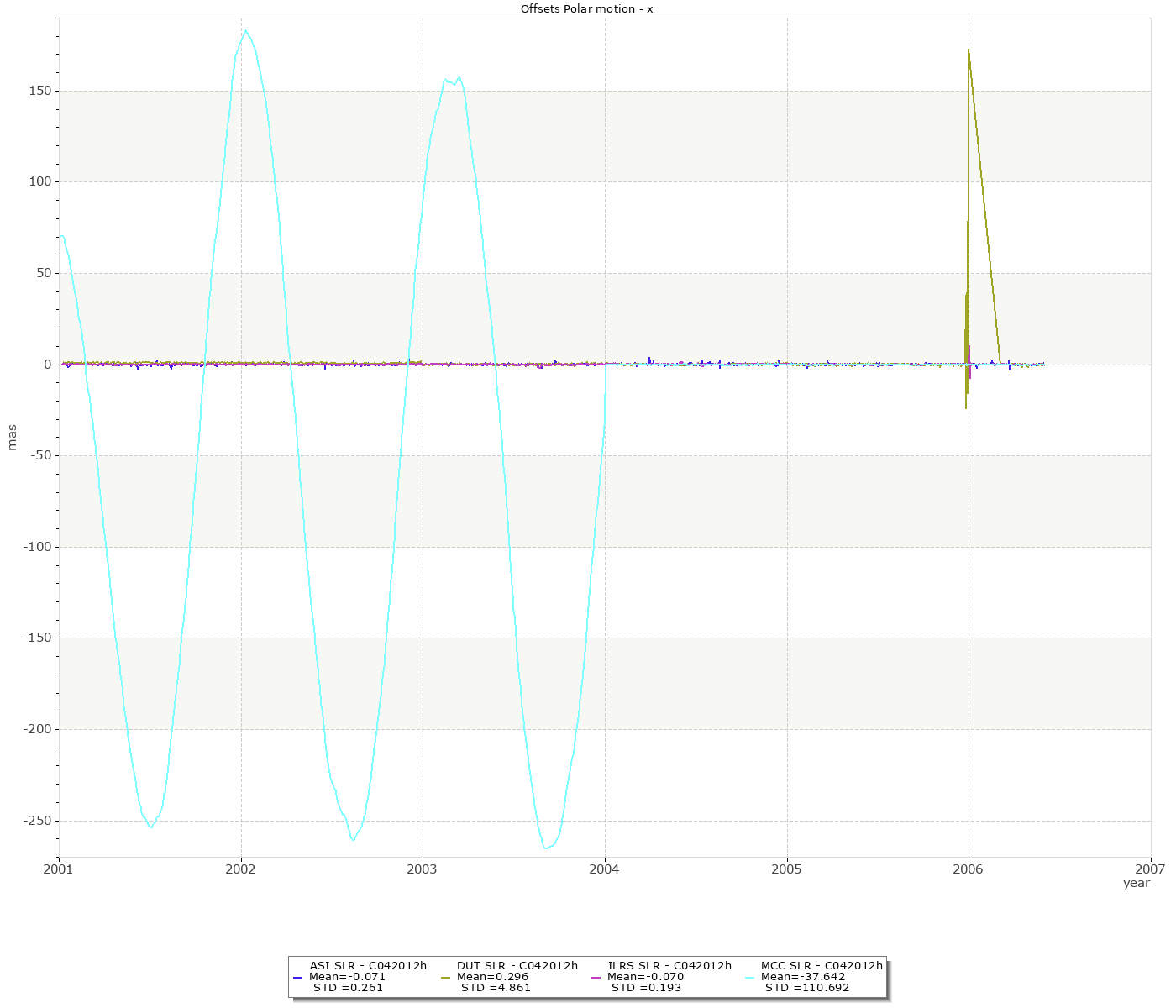Viewport: 1176px width, 1008px height.
Task: Click the cyan curve's highest peak near 2002
Action: 245,31
